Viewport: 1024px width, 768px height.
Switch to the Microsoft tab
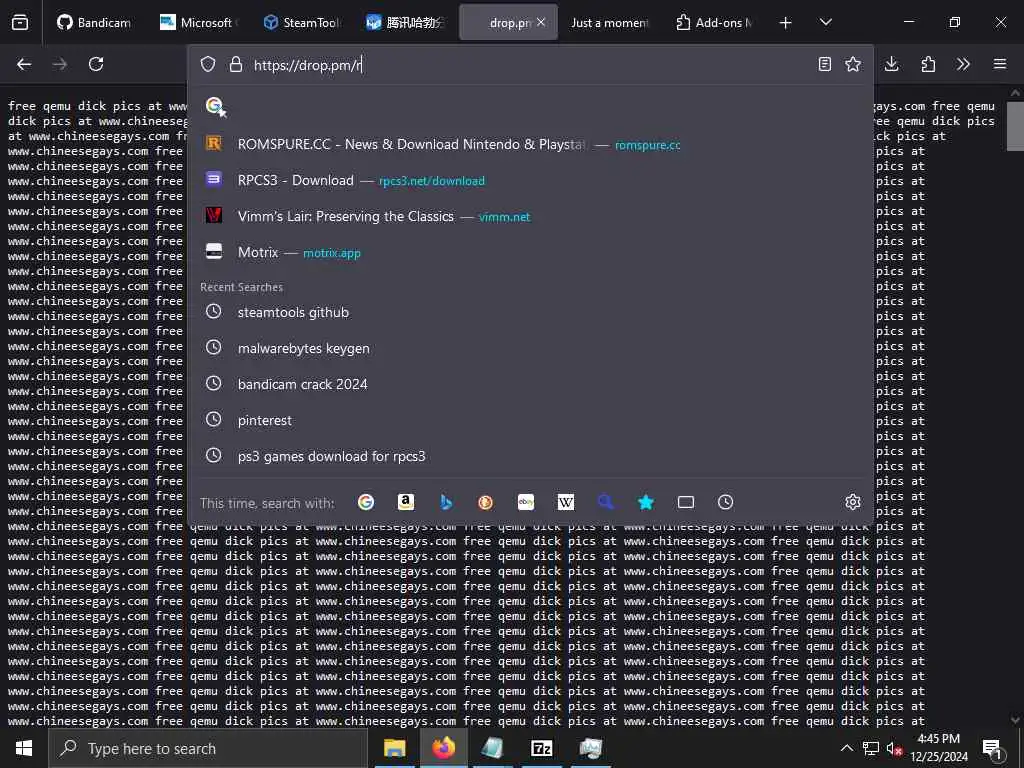198,22
